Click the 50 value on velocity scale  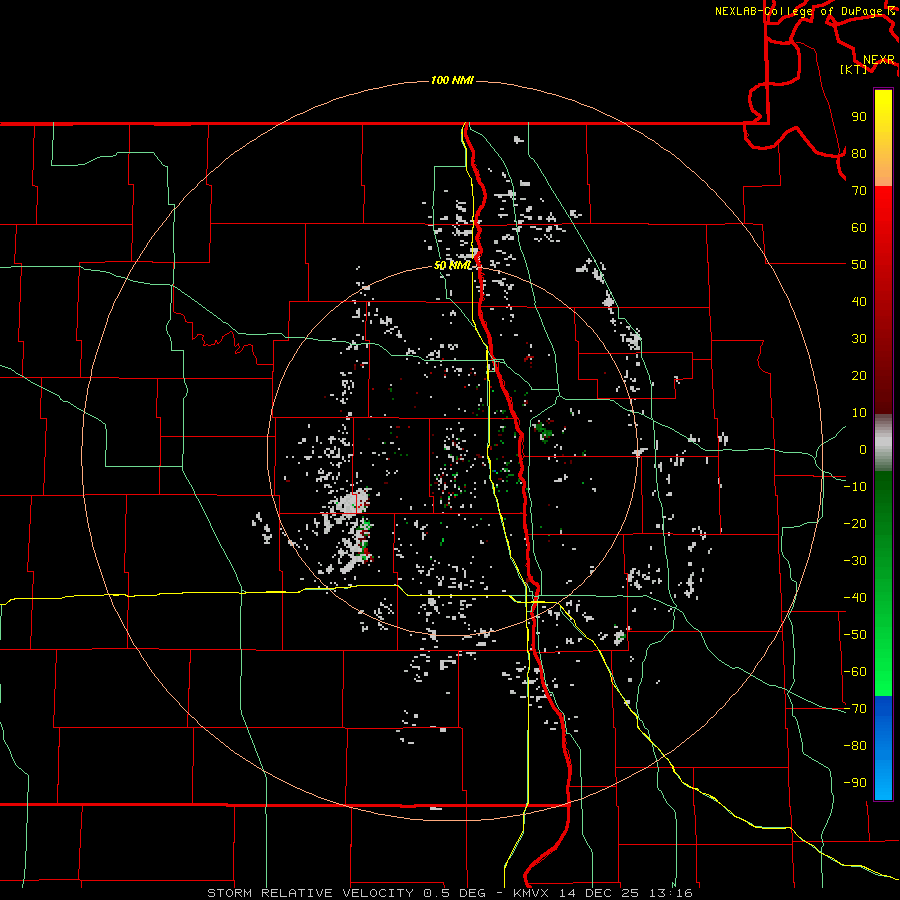[859, 265]
